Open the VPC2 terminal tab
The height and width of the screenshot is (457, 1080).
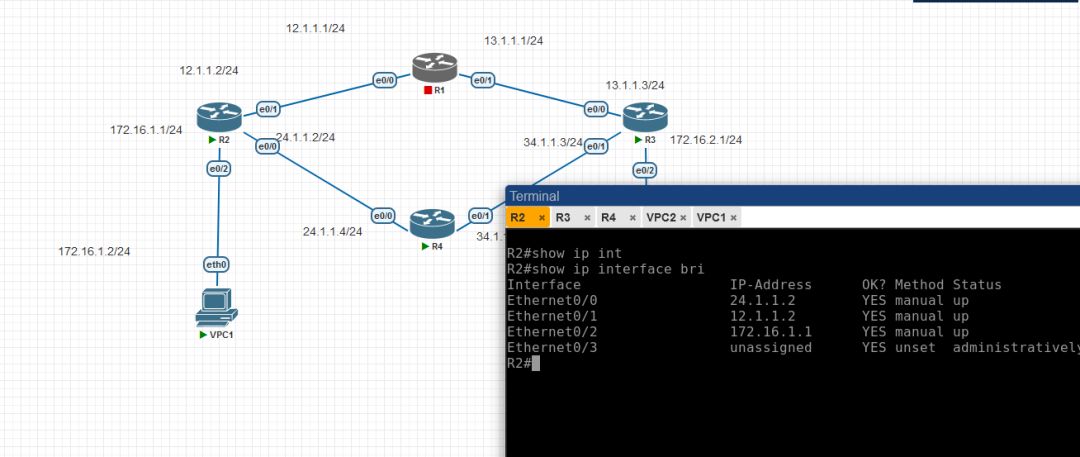tap(661, 218)
